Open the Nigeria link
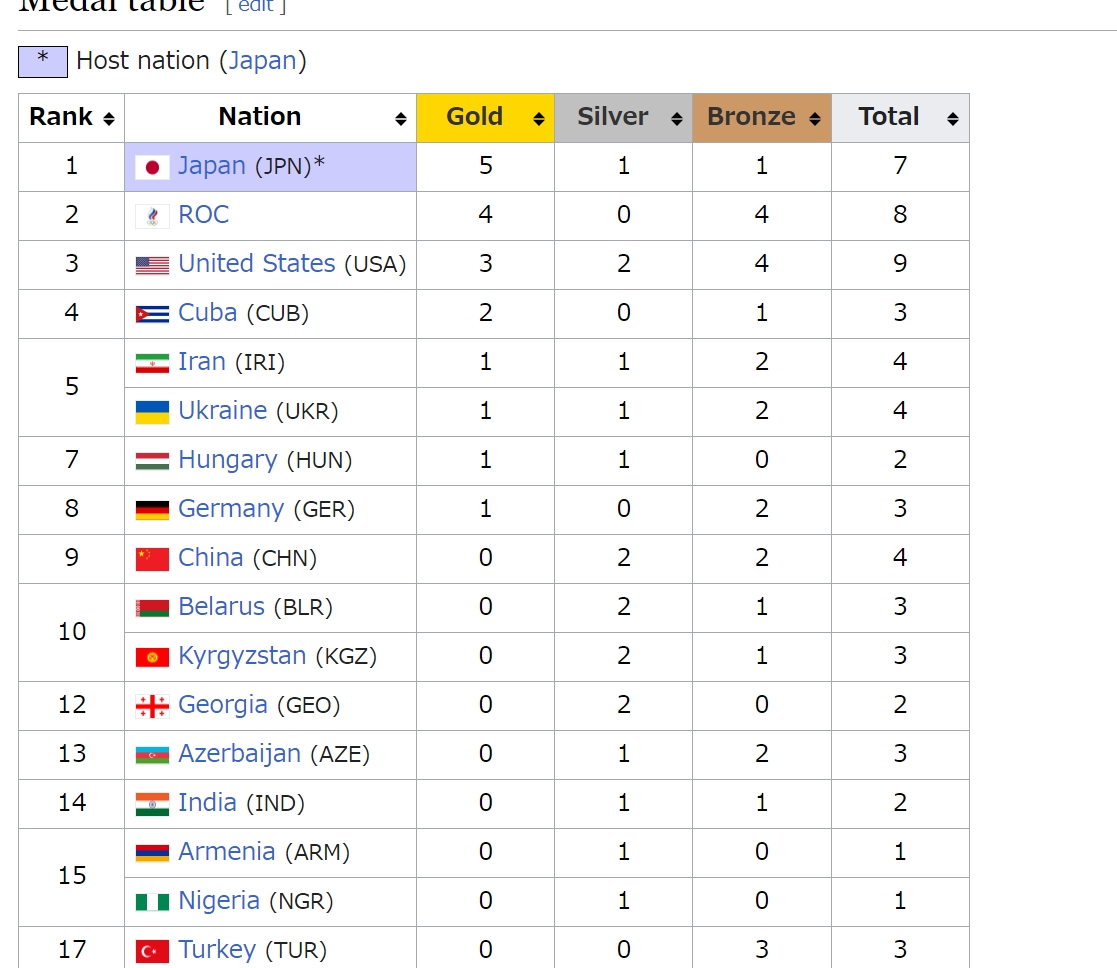 tap(219, 901)
